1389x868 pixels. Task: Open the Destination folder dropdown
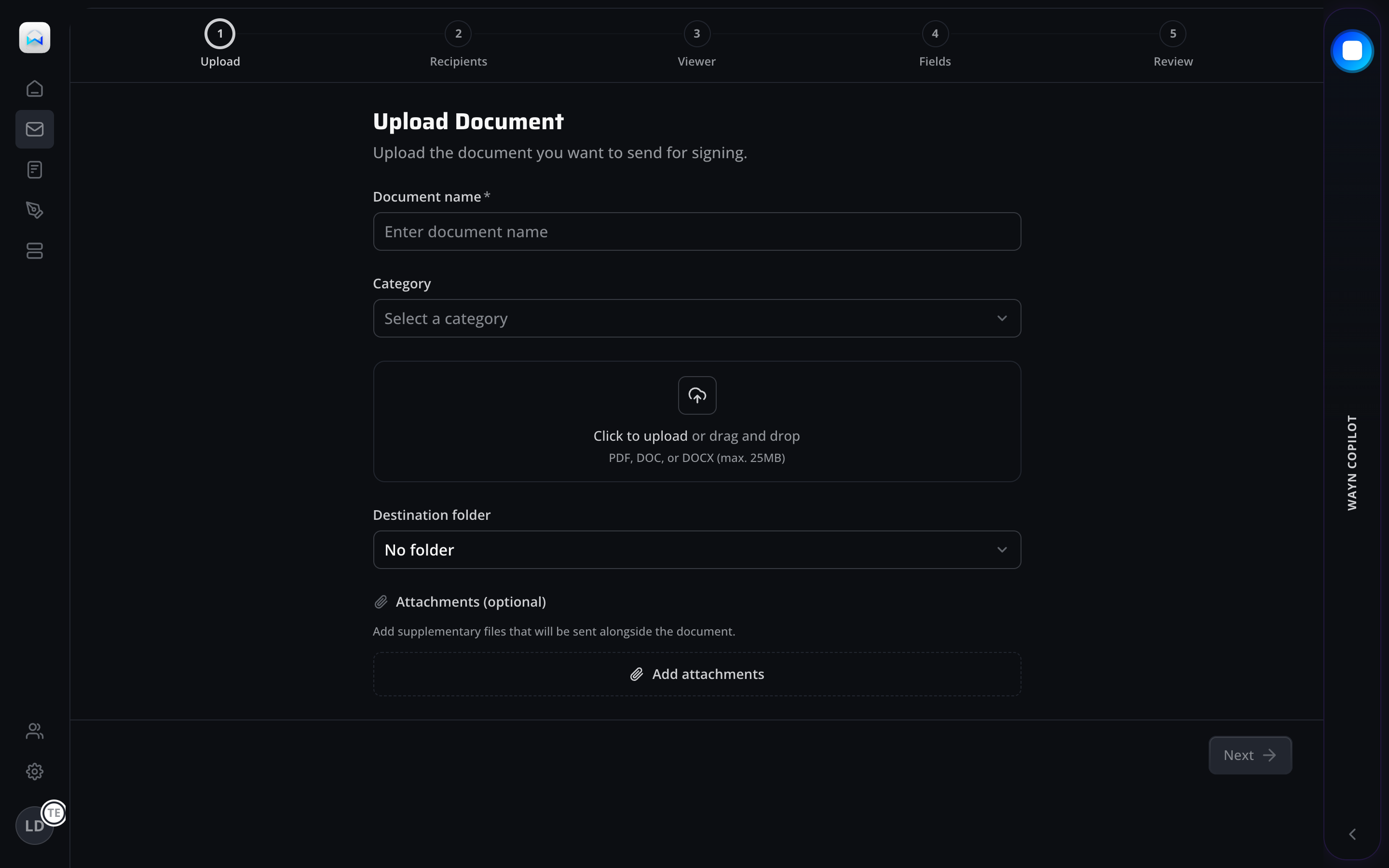click(697, 550)
